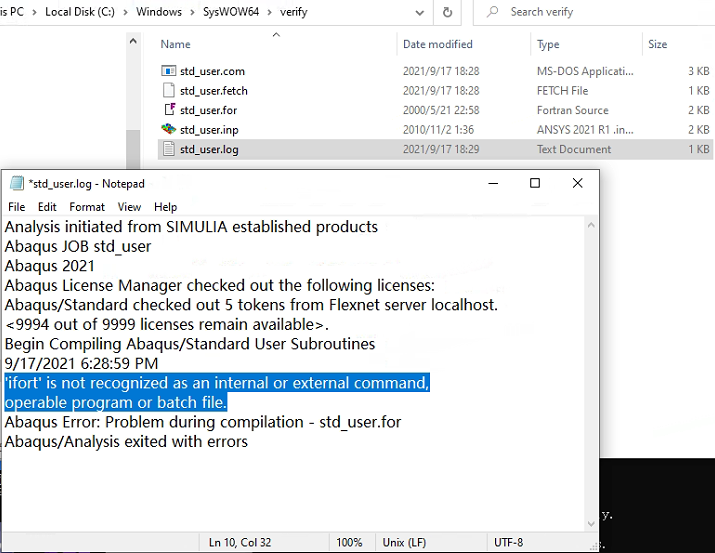The height and width of the screenshot is (553, 715).
Task: Click the std_user.com file icon
Action: tap(168, 71)
